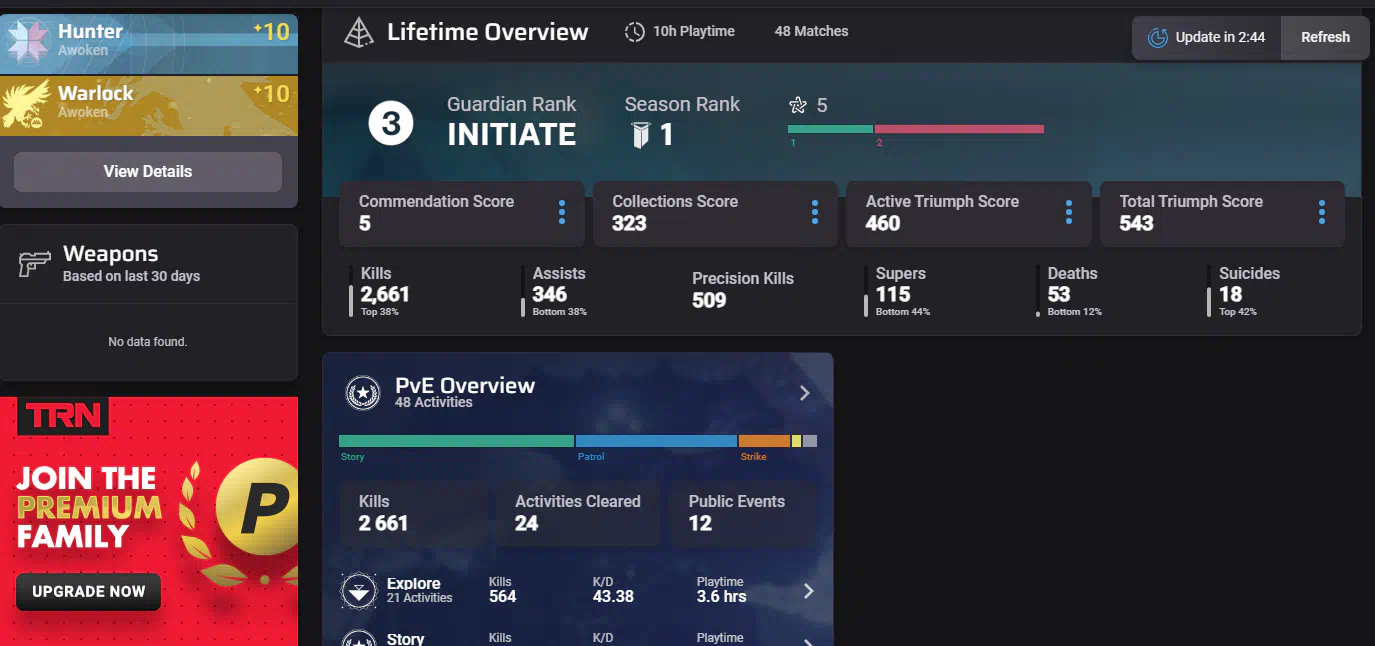Click the PvE Overview emblem icon

361,393
